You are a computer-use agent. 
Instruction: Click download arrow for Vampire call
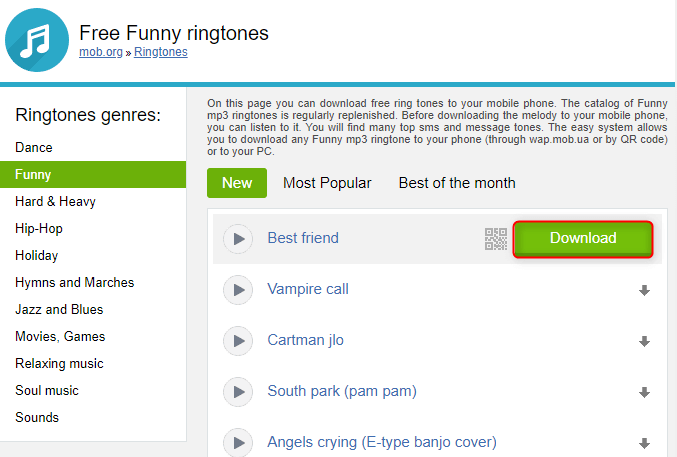pyautogui.click(x=644, y=291)
